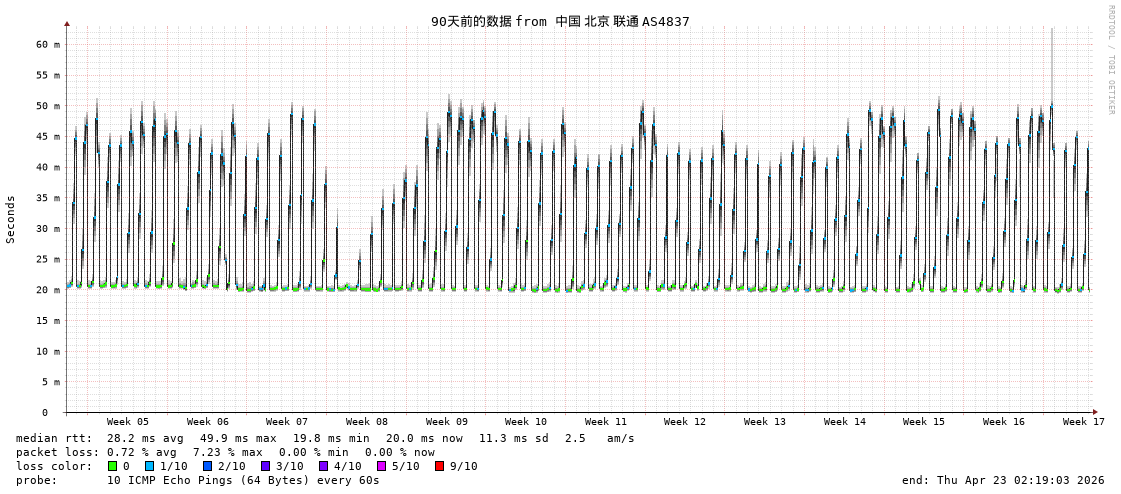Select the blue 2/10 loss color swatch
1121x494 pixels.
[x=208, y=466]
